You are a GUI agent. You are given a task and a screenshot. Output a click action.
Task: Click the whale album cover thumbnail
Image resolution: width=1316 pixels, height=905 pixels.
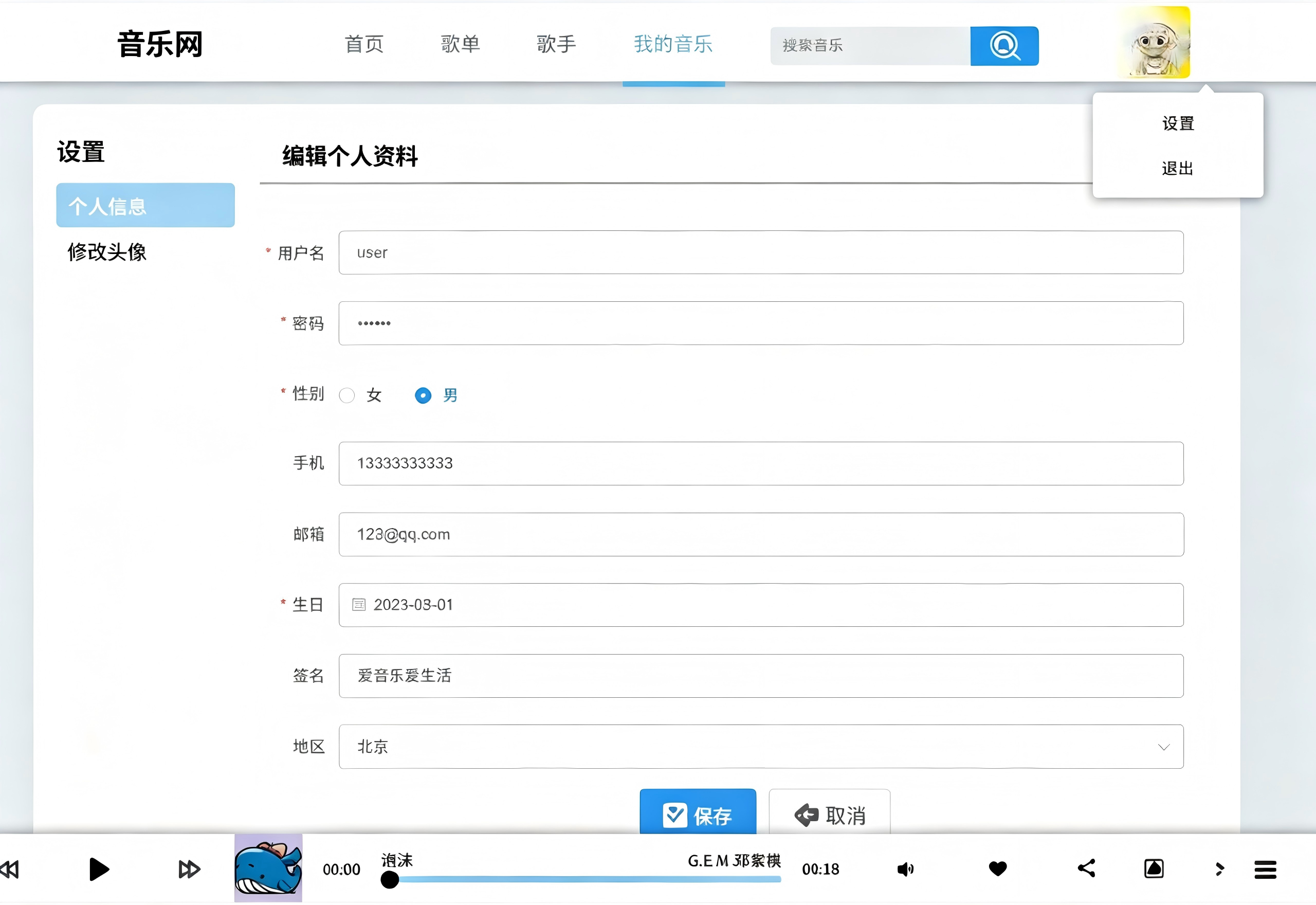[268, 868]
